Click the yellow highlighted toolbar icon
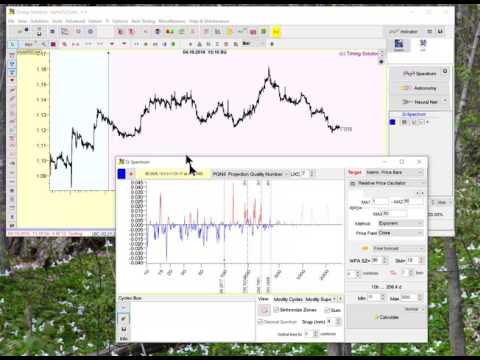 tap(276, 32)
